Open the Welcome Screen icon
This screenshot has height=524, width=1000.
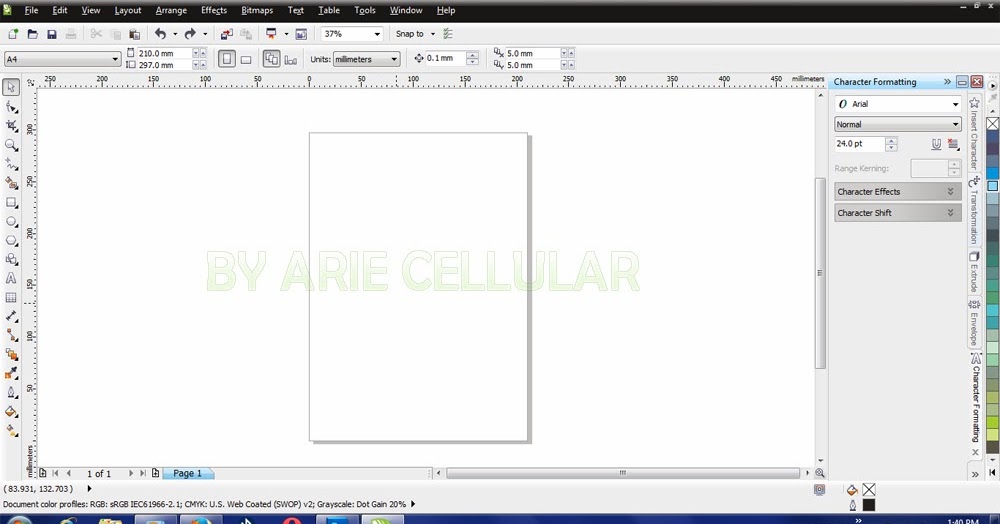(x=301, y=34)
